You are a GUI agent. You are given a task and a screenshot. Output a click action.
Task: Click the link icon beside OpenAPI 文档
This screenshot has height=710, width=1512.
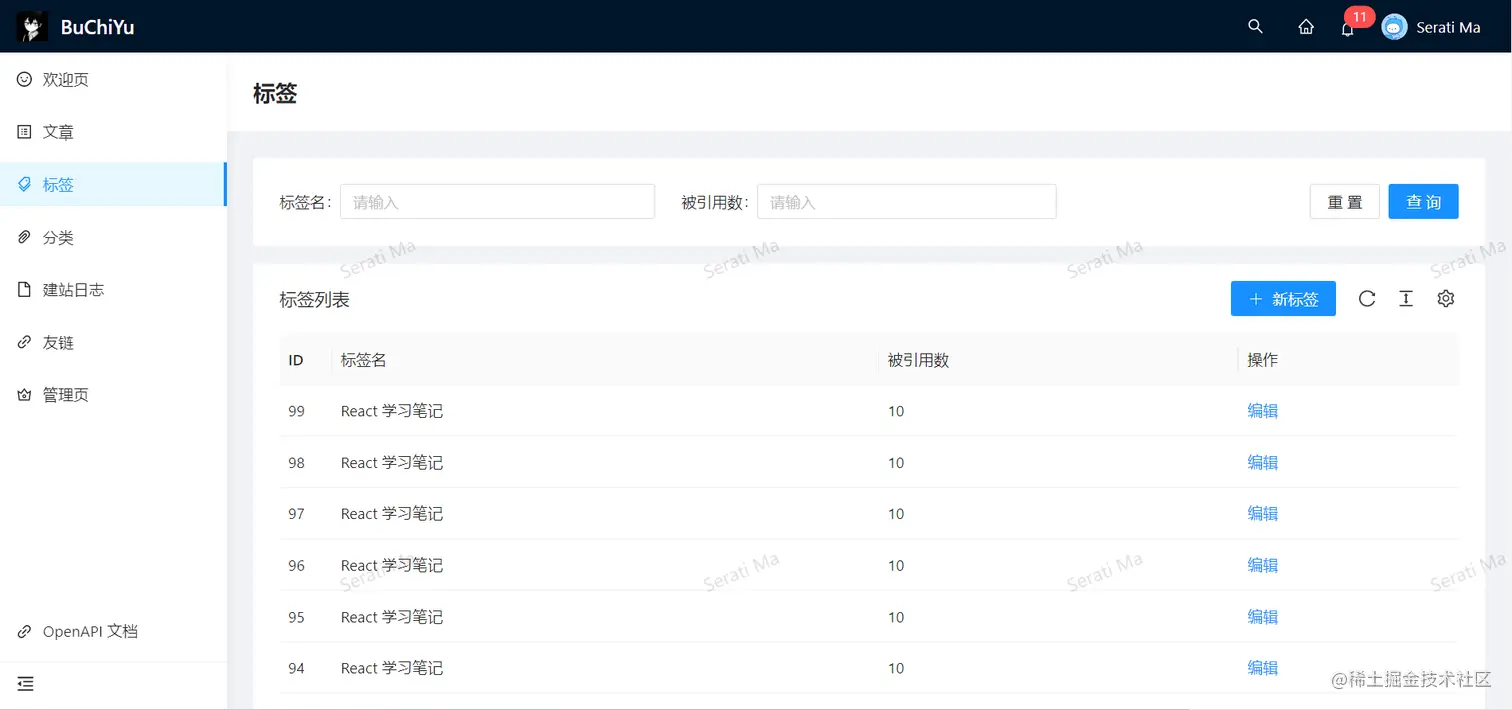tap(25, 632)
